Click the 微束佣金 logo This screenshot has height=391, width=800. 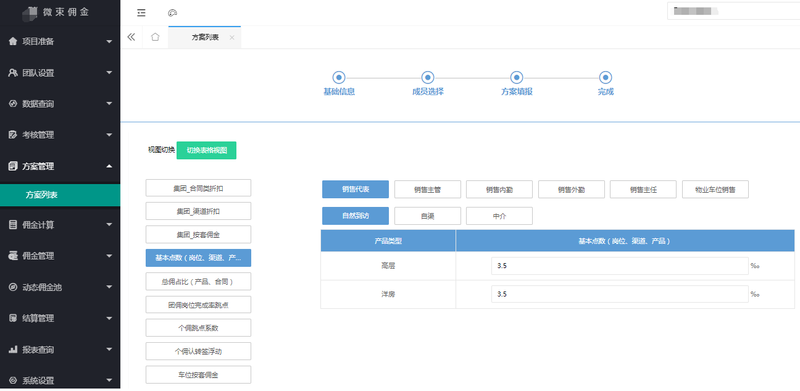click(56, 12)
